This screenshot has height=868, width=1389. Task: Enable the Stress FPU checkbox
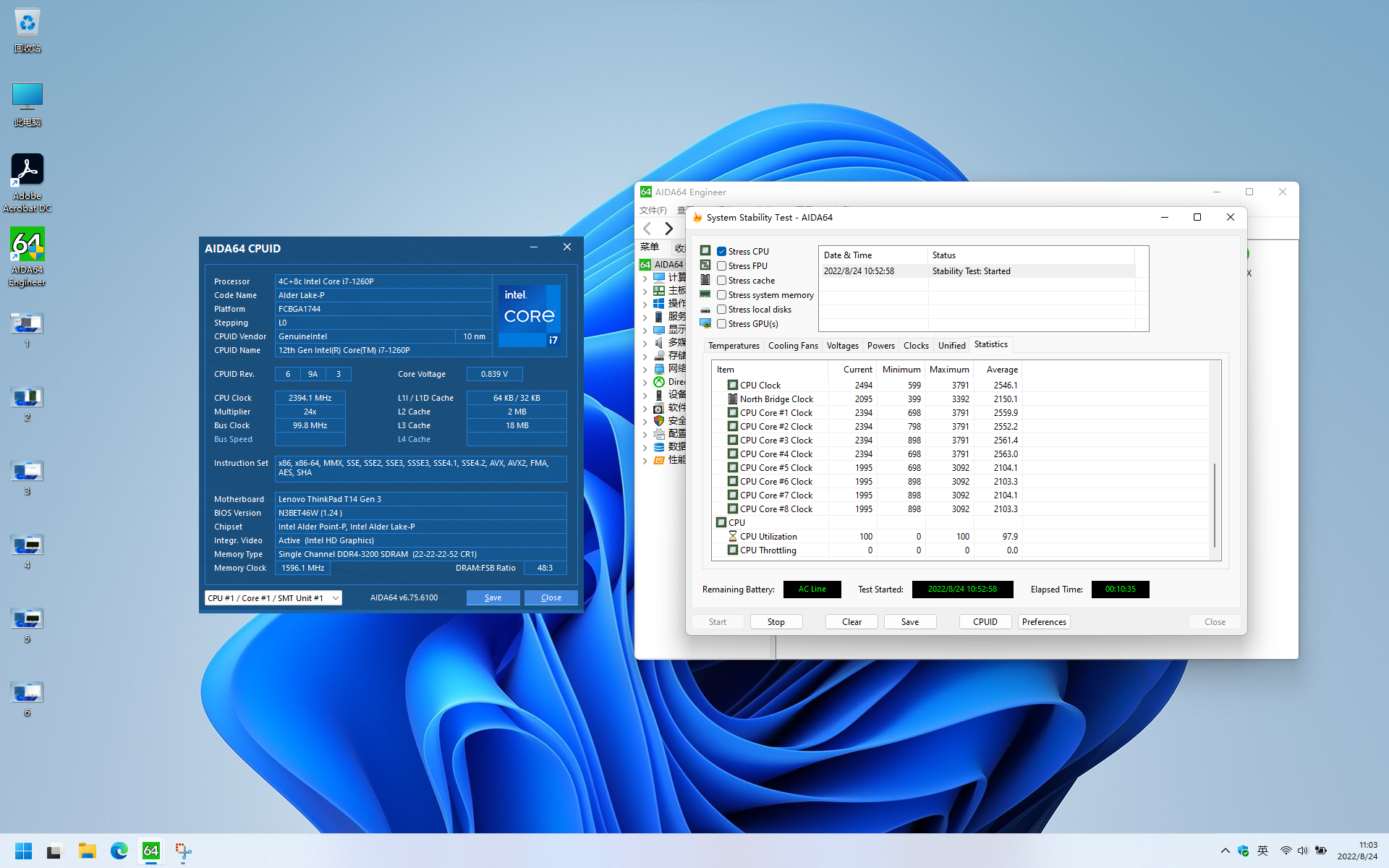click(x=721, y=266)
